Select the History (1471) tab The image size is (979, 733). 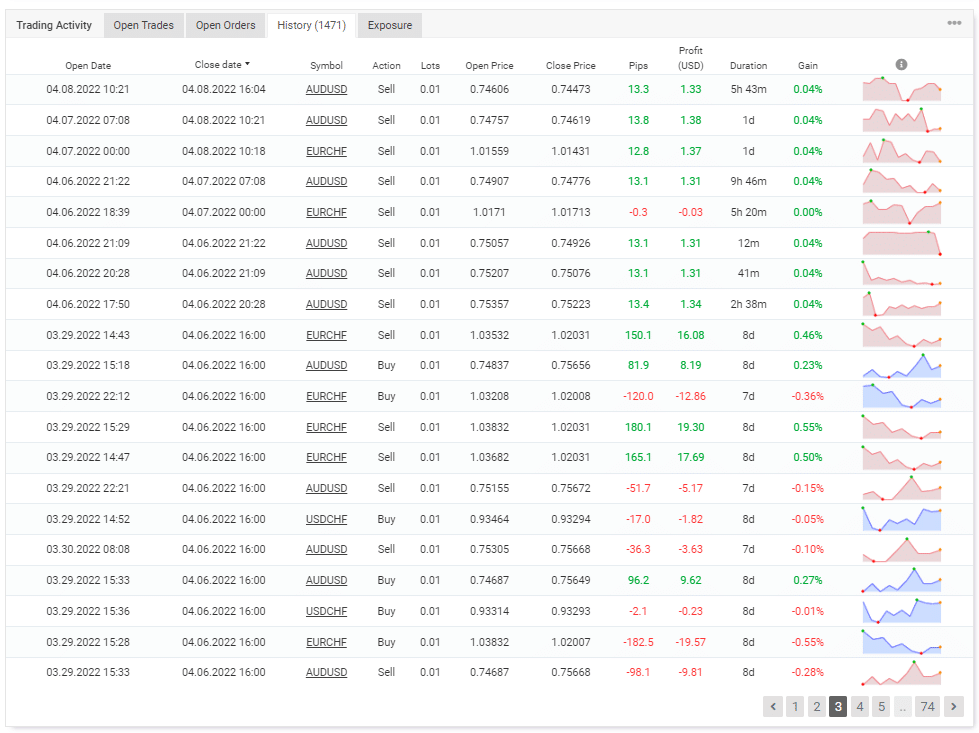click(x=312, y=25)
